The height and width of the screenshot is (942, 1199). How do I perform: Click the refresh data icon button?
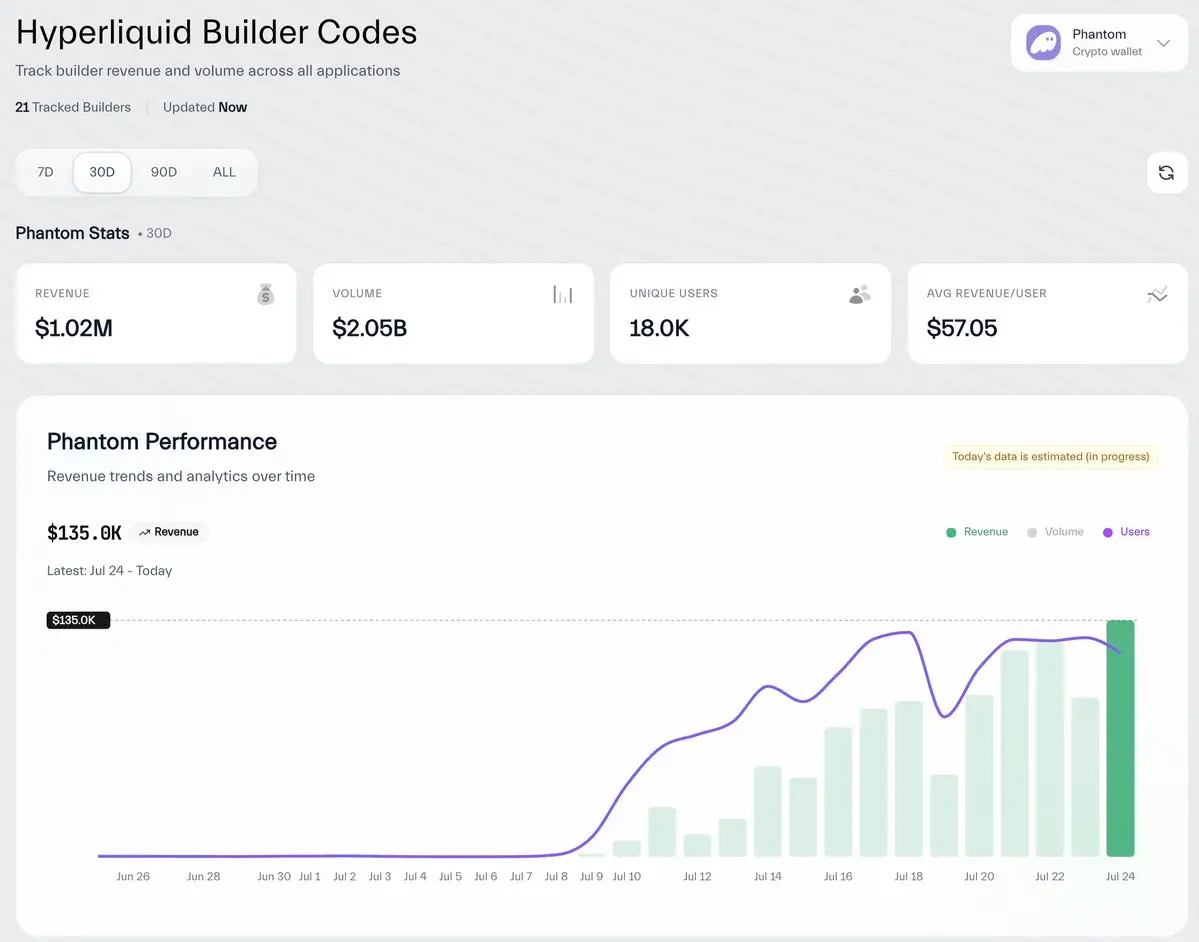(x=1166, y=173)
